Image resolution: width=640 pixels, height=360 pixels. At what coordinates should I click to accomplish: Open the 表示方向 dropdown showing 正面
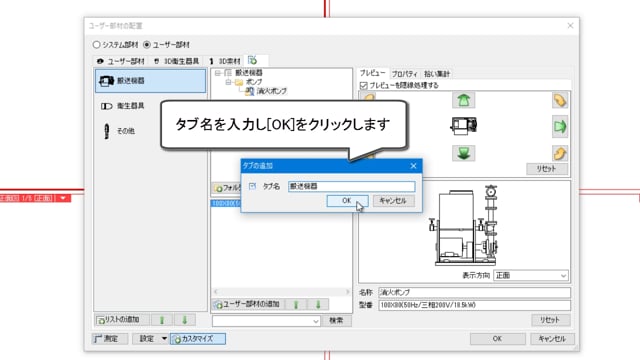point(531,276)
